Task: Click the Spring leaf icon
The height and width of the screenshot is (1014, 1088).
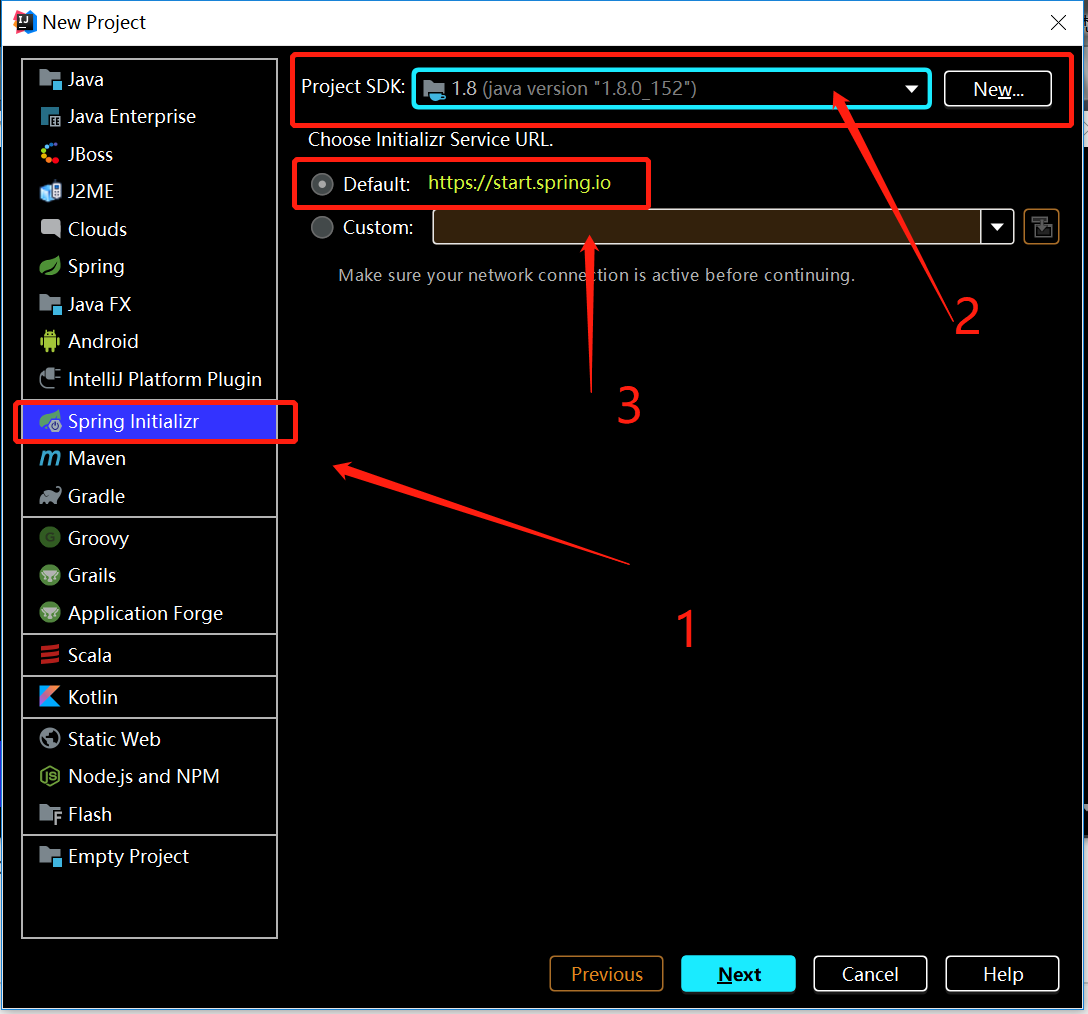Action: [x=50, y=267]
